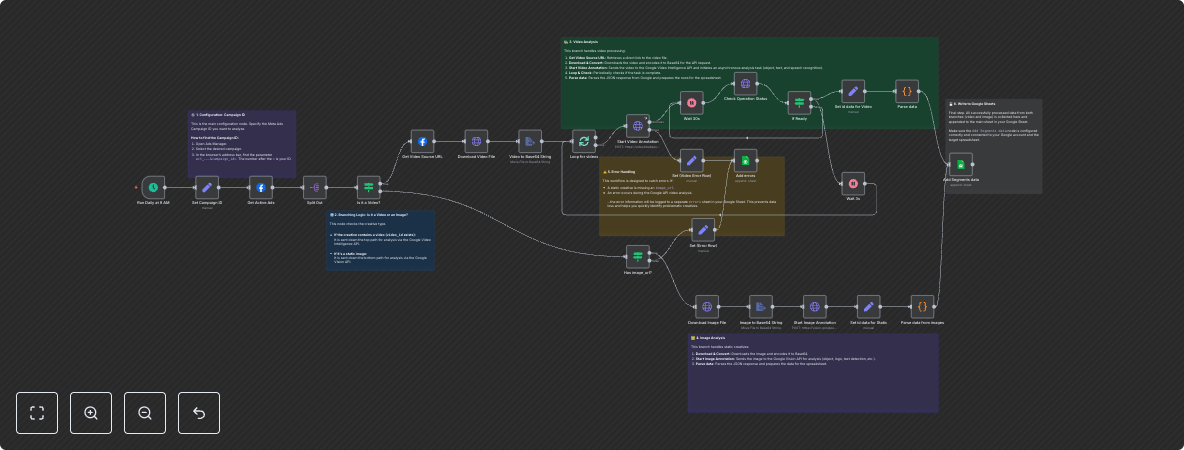Screen dimensions: 1184x450
Task: Click the 'Download Image File' label
Action: point(707,322)
